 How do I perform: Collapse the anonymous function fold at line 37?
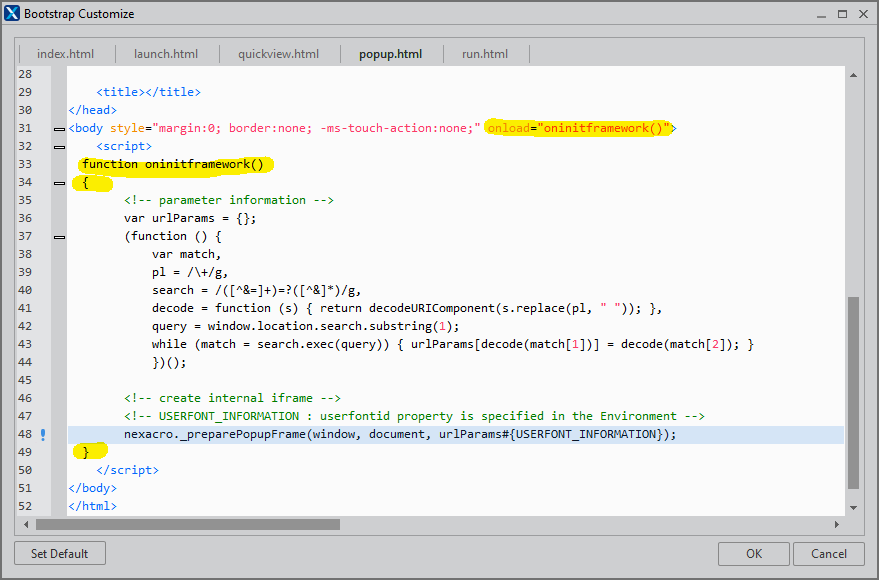pos(58,236)
